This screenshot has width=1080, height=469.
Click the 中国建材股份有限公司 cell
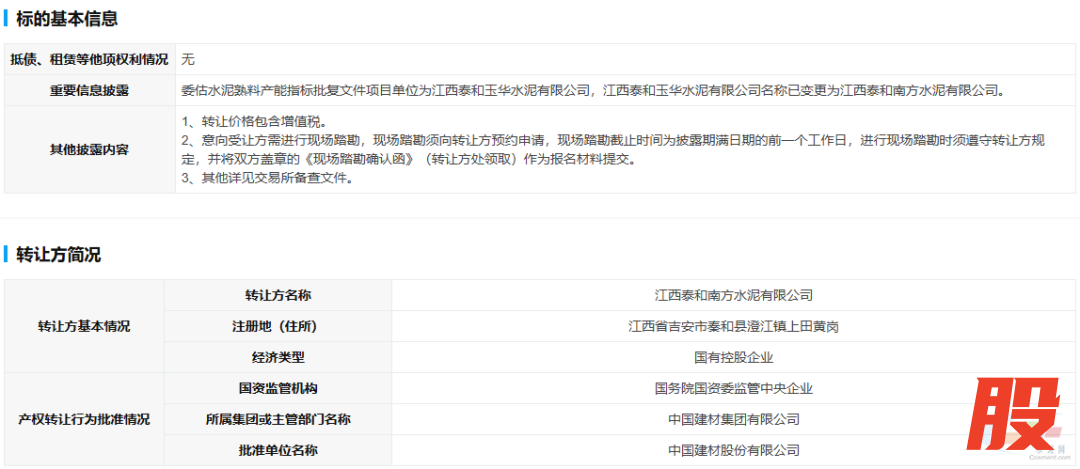point(733,450)
